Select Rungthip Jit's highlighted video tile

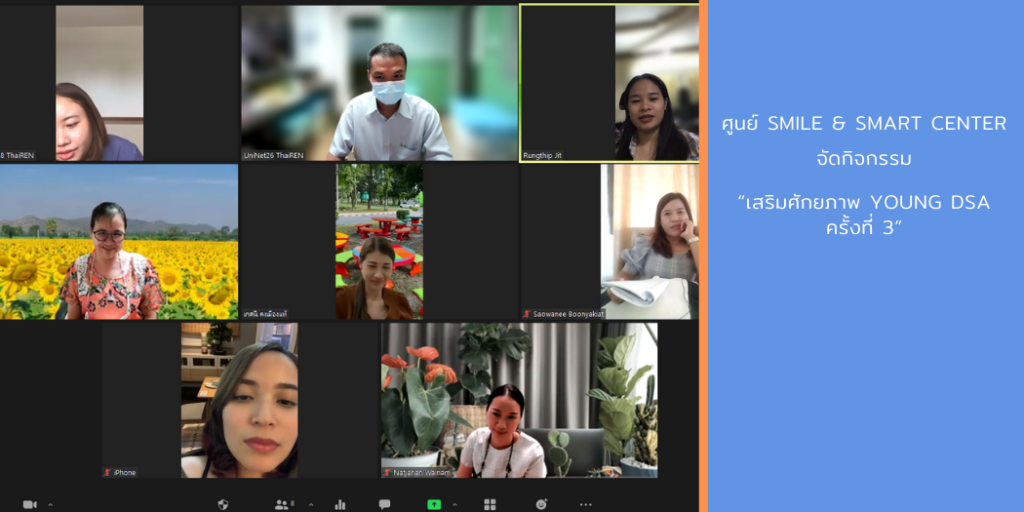609,82
